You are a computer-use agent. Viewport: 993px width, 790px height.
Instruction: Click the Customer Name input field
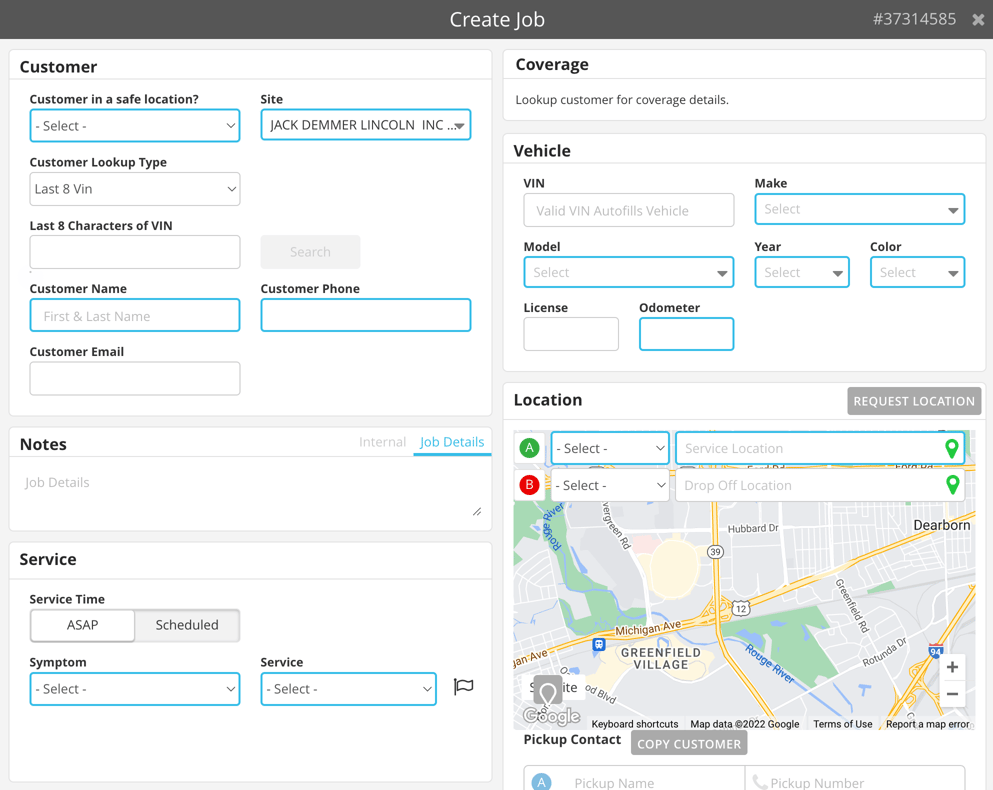[135, 316]
